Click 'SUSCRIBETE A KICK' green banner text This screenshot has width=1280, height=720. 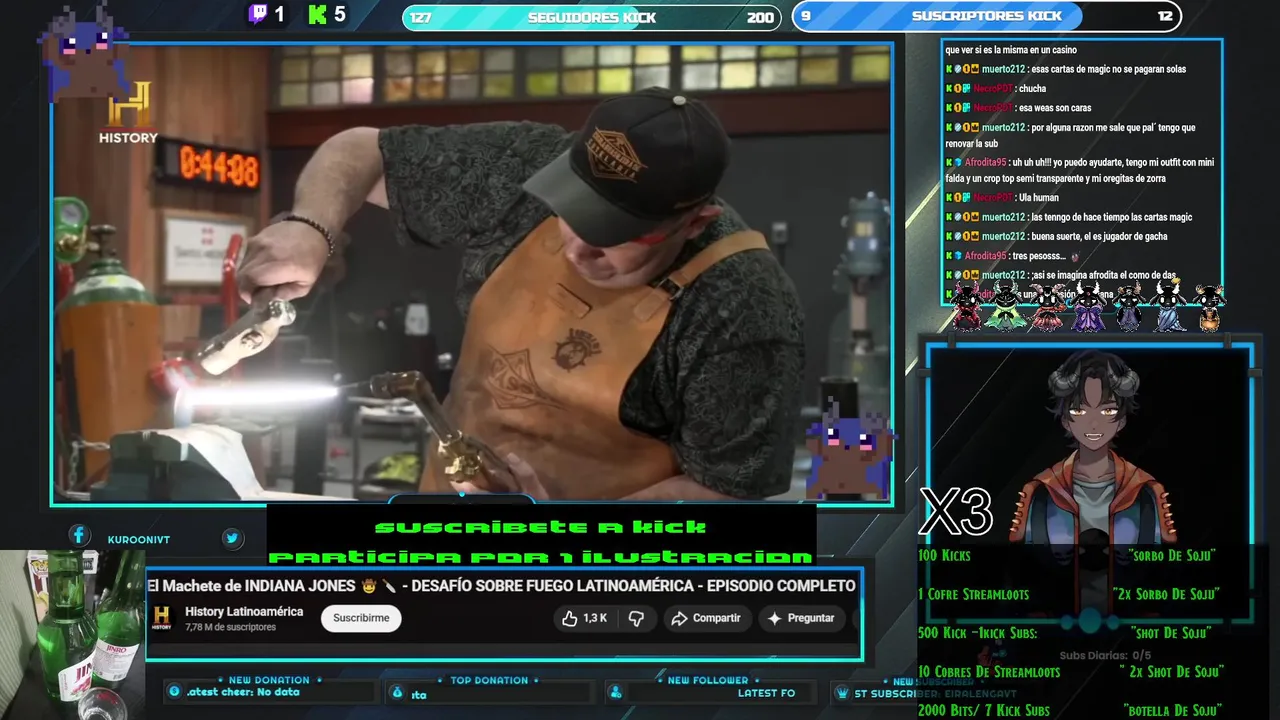[540, 527]
